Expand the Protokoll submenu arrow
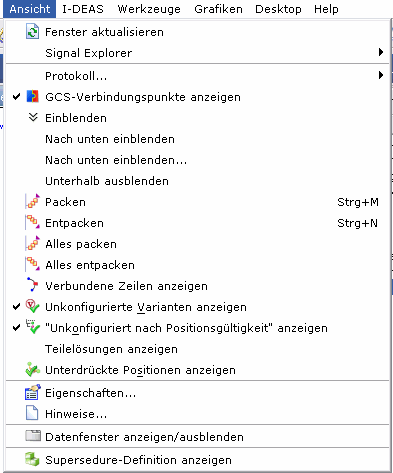 [381, 75]
